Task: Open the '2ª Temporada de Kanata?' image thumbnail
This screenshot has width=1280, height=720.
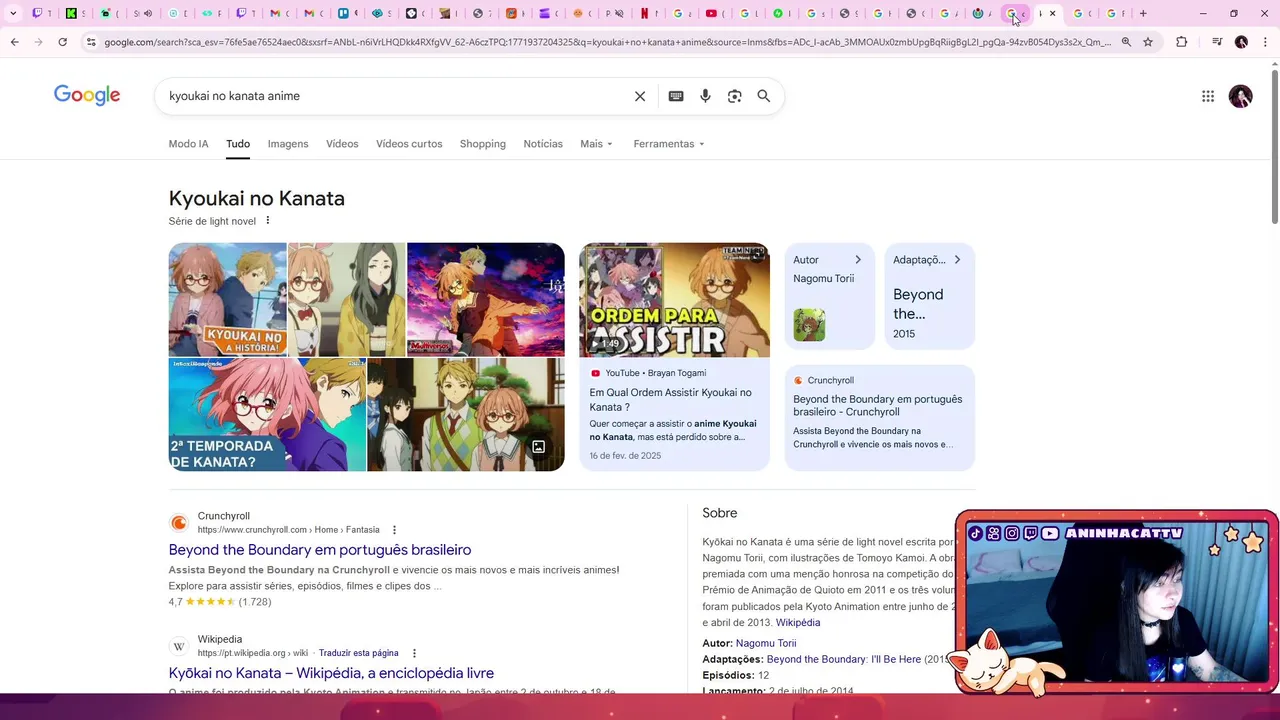Action: (x=267, y=415)
